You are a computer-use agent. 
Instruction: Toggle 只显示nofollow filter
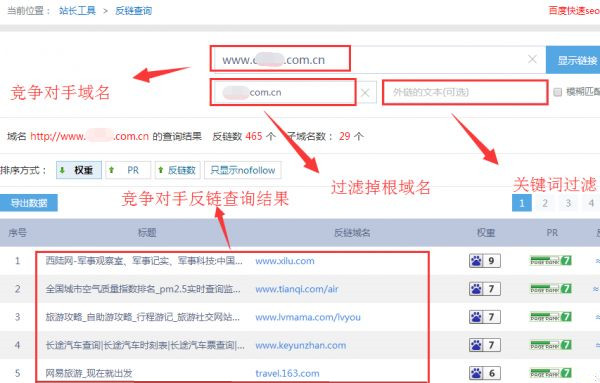click(243, 170)
